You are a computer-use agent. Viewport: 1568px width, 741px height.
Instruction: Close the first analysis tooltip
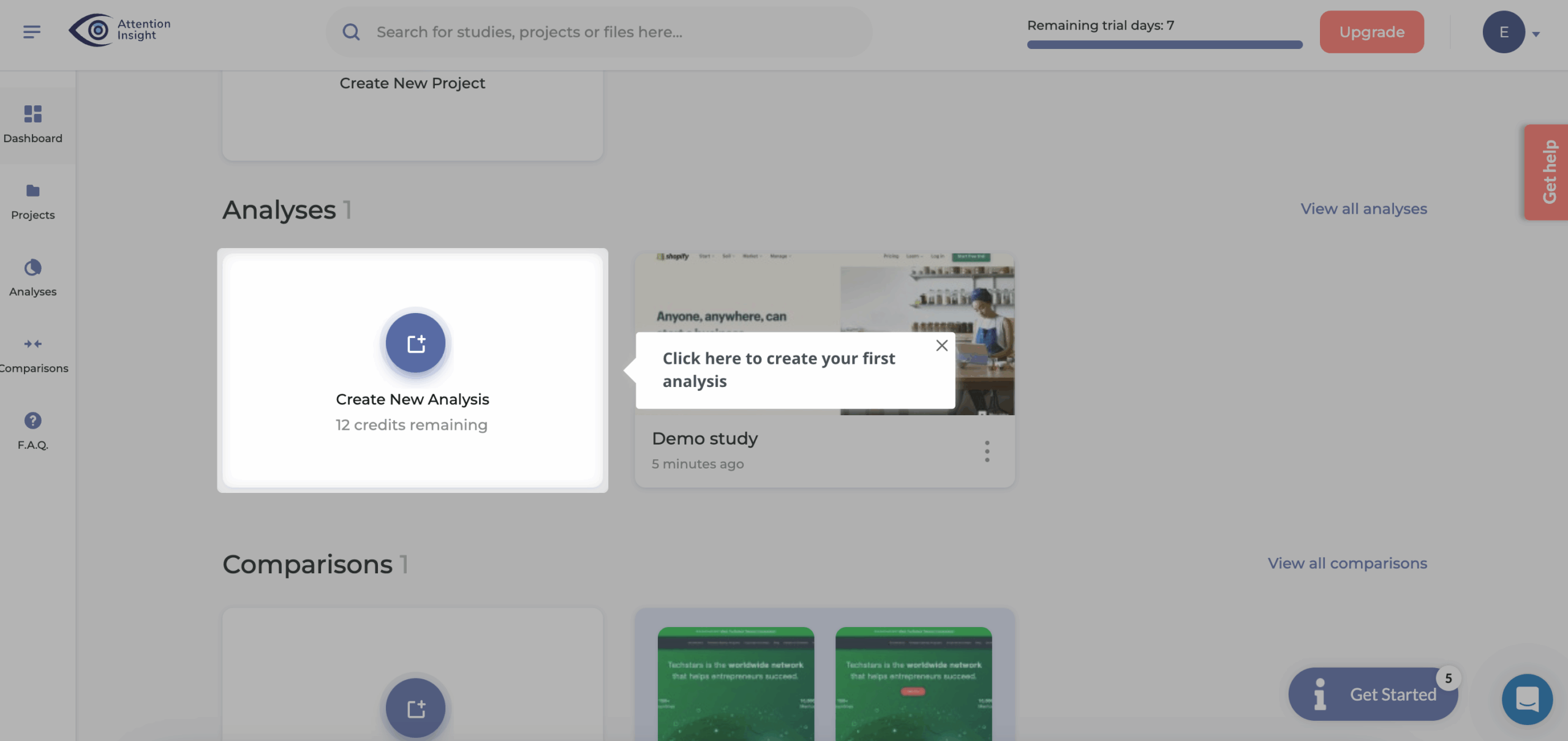942,345
